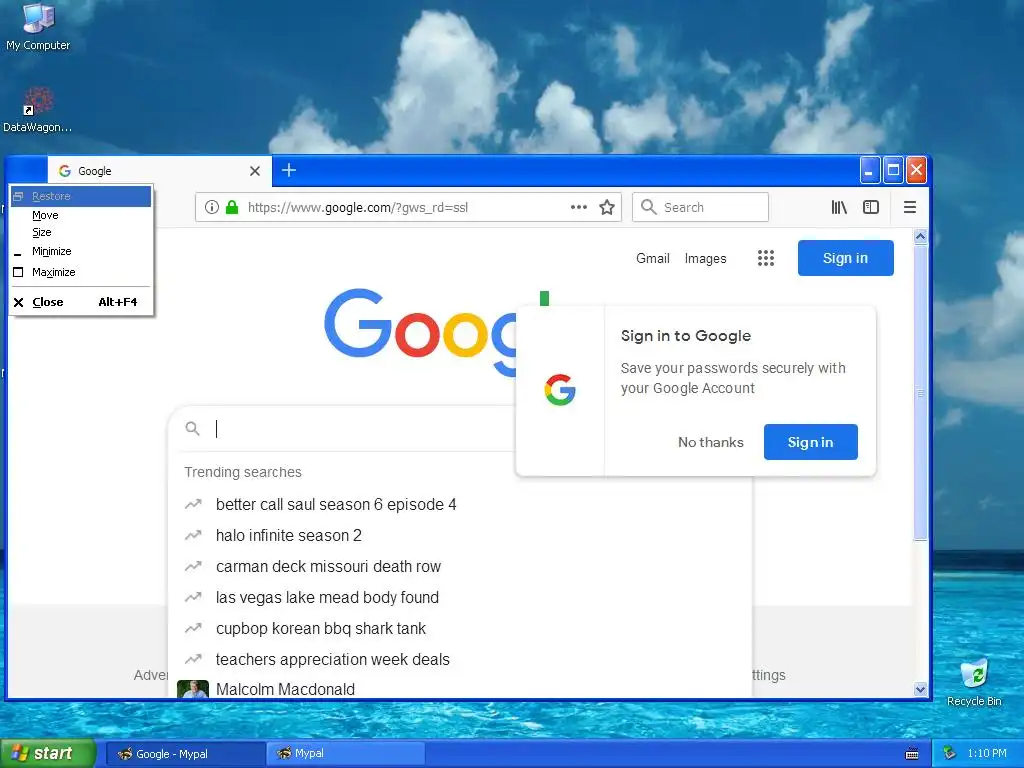Click the top-right Sign in button
The image size is (1024, 768).
pyautogui.click(x=846, y=258)
